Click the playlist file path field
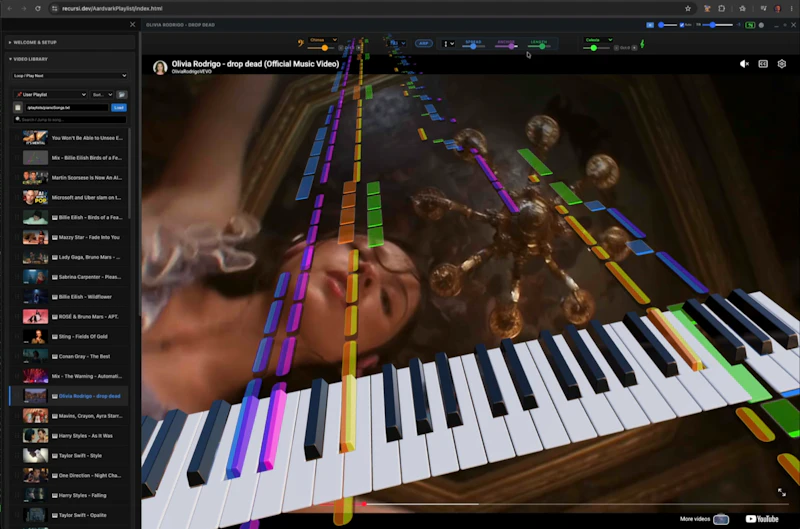The height and width of the screenshot is (529, 800). [67, 108]
